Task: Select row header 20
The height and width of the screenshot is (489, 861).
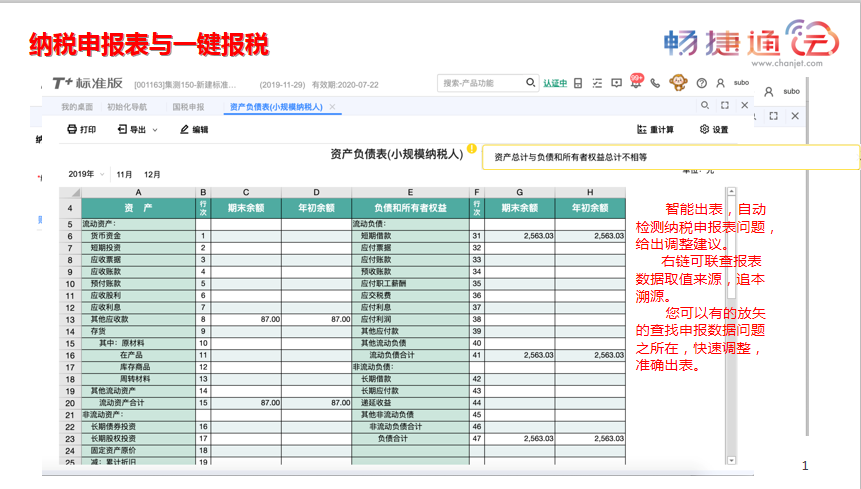Action: (x=70, y=403)
